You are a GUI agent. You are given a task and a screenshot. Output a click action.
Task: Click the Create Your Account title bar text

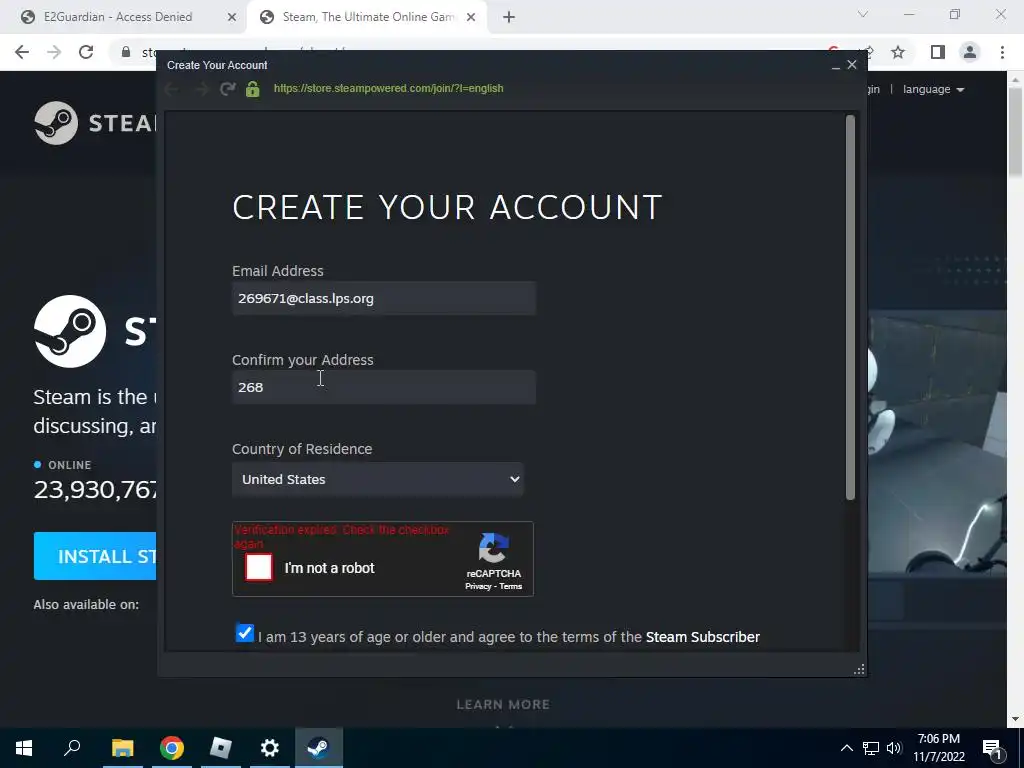point(217,65)
